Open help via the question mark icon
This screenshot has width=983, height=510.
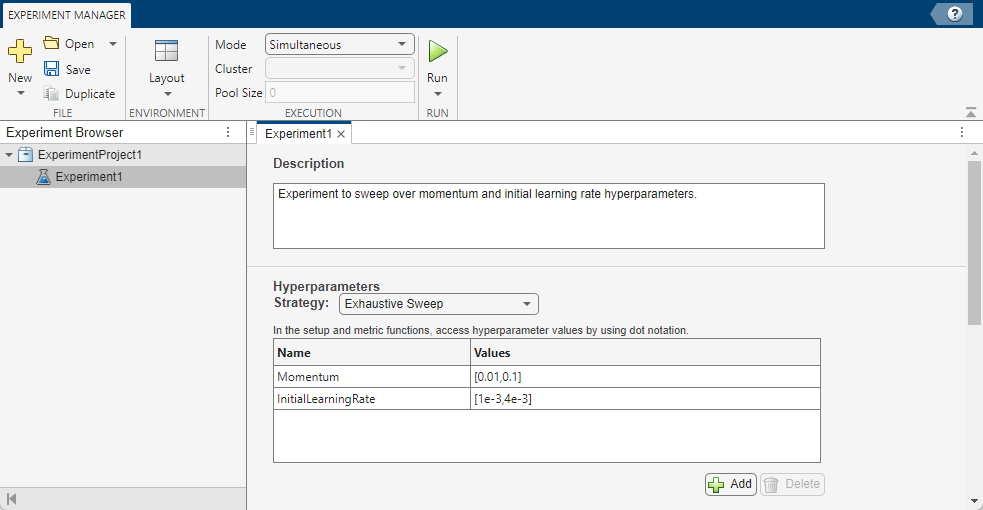pyautogui.click(x=955, y=14)
